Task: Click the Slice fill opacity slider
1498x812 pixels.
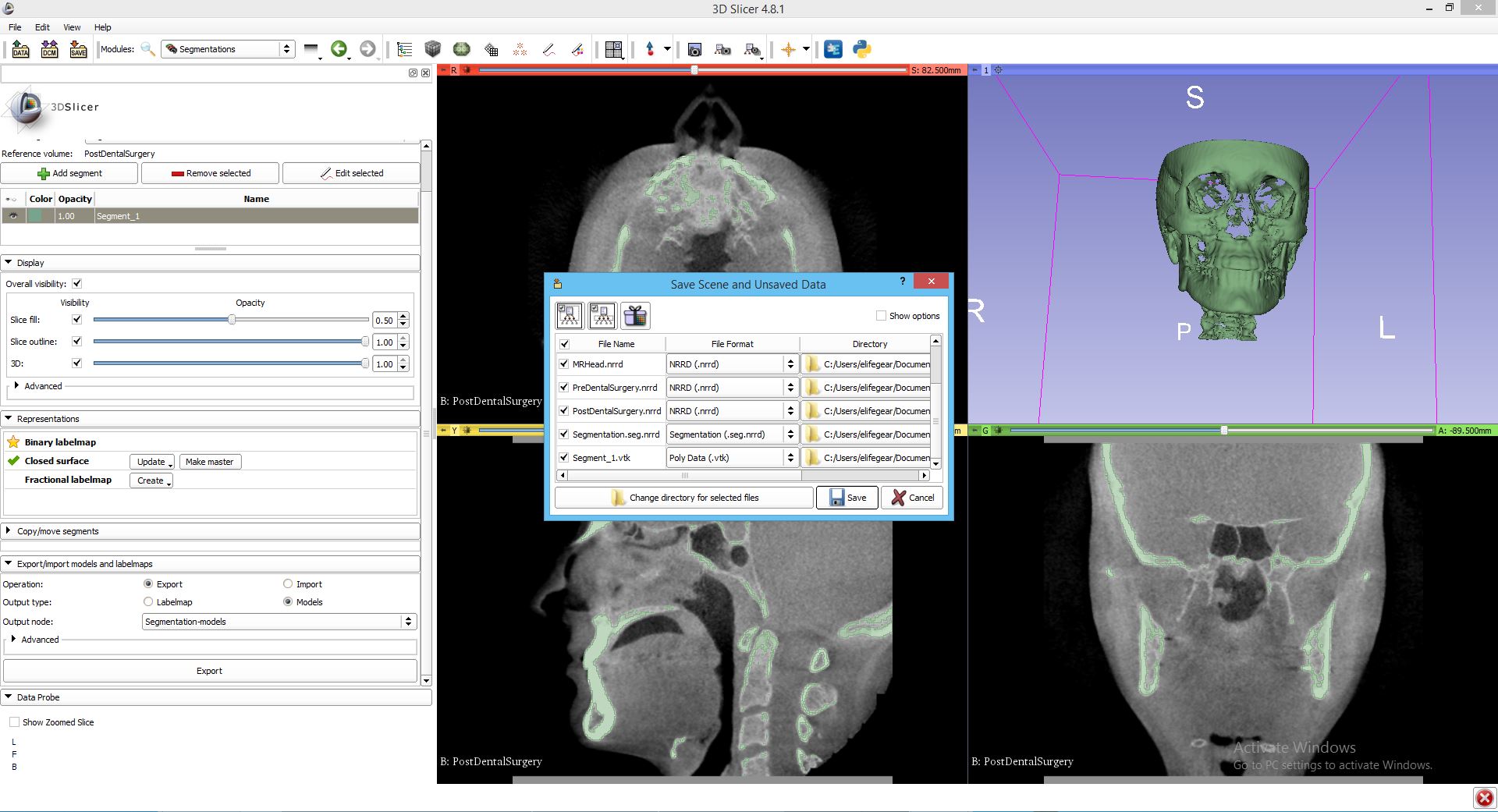Action: point(231,320)
